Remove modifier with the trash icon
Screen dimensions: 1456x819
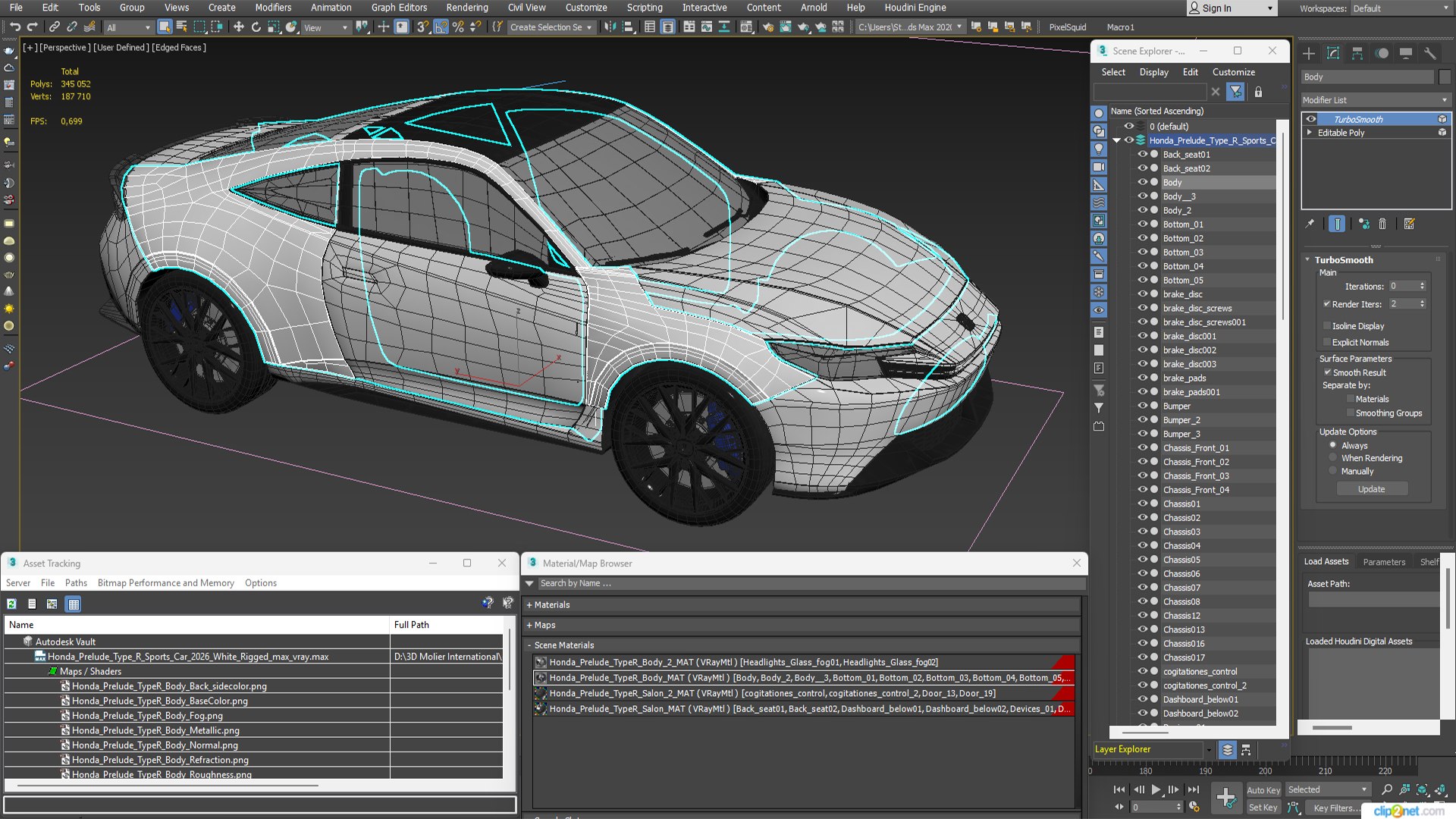(1382, 224)
